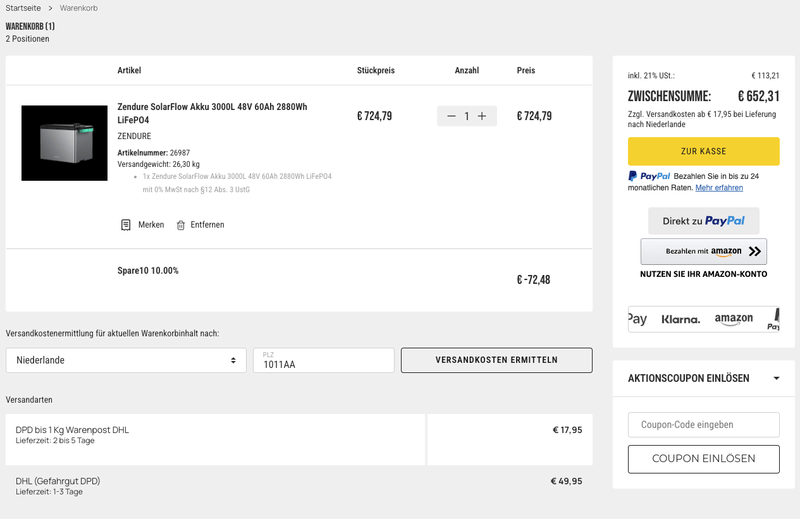The width and height of the screenshot is (800, 519).
Task: Click the Klarna logo in payment strip
Action: [x=681, y=319]
